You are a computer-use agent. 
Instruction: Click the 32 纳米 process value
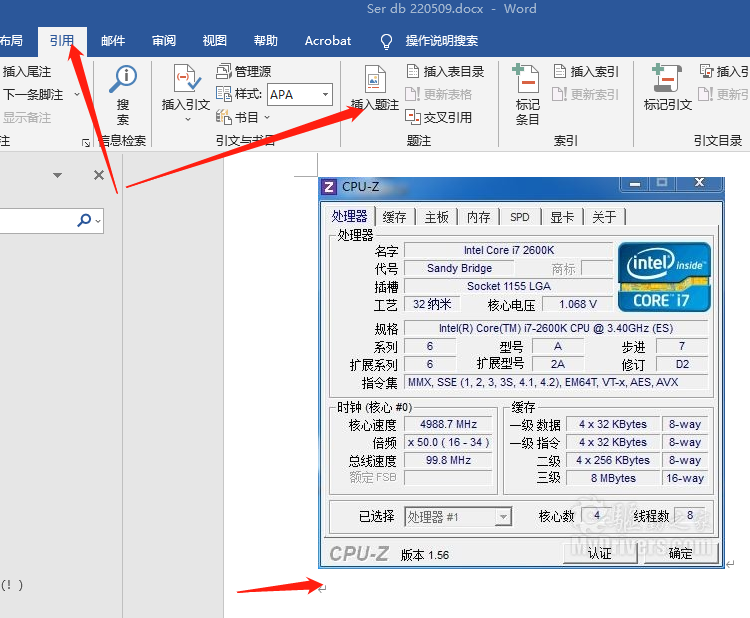(432, 304)
